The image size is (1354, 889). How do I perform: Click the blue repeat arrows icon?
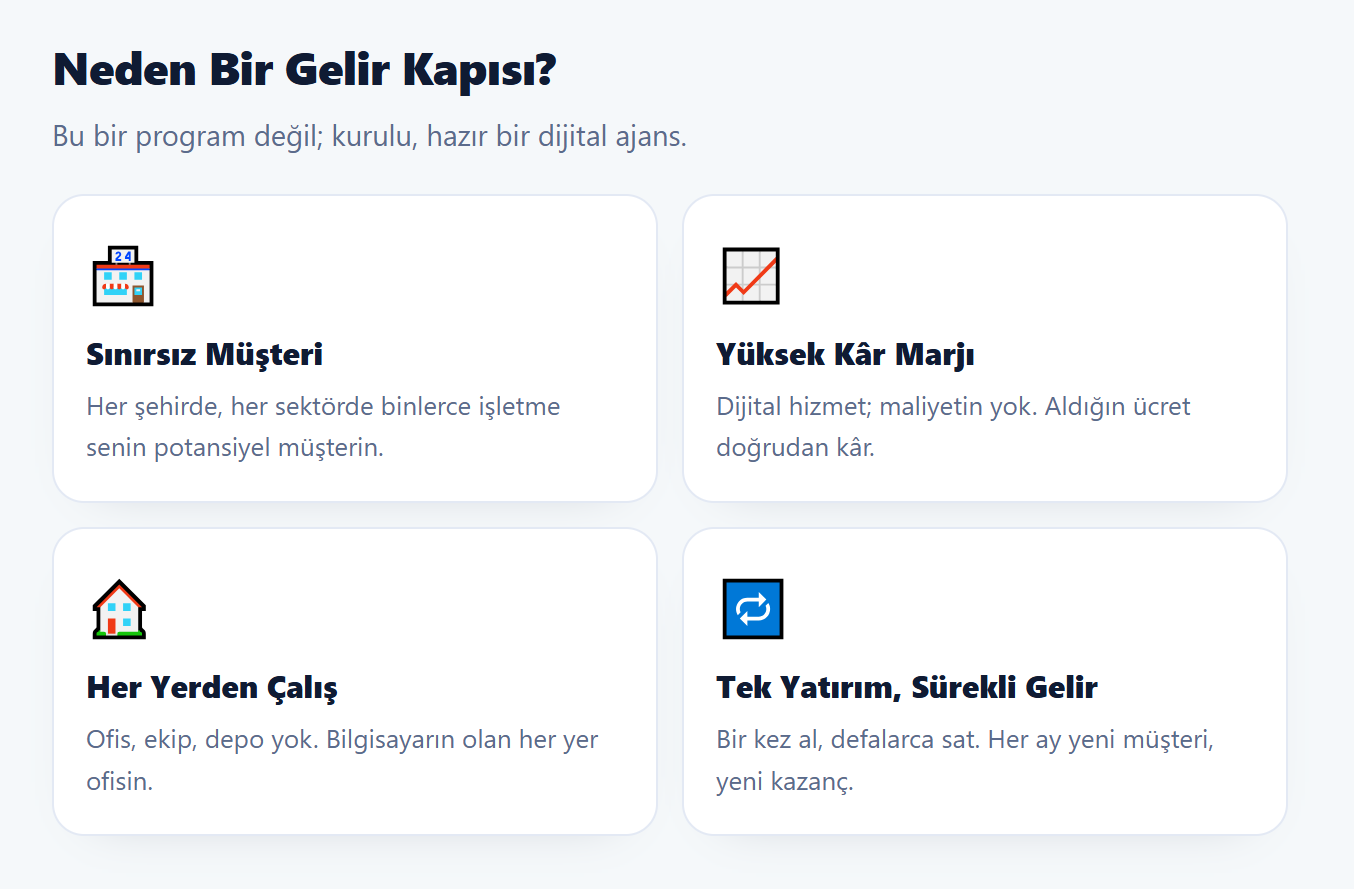point(752,609)
